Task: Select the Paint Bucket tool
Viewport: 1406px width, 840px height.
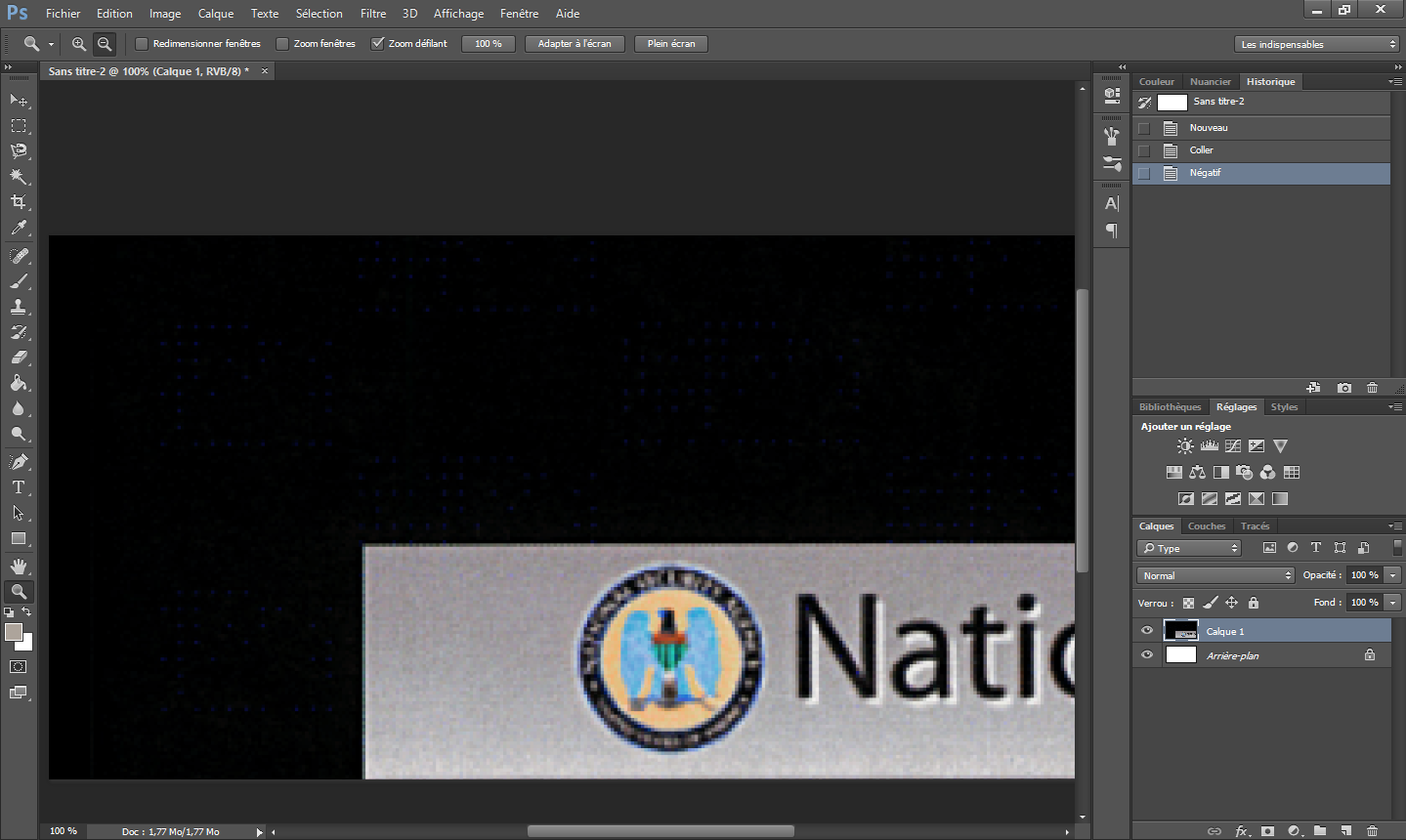Action: (19, 383)
